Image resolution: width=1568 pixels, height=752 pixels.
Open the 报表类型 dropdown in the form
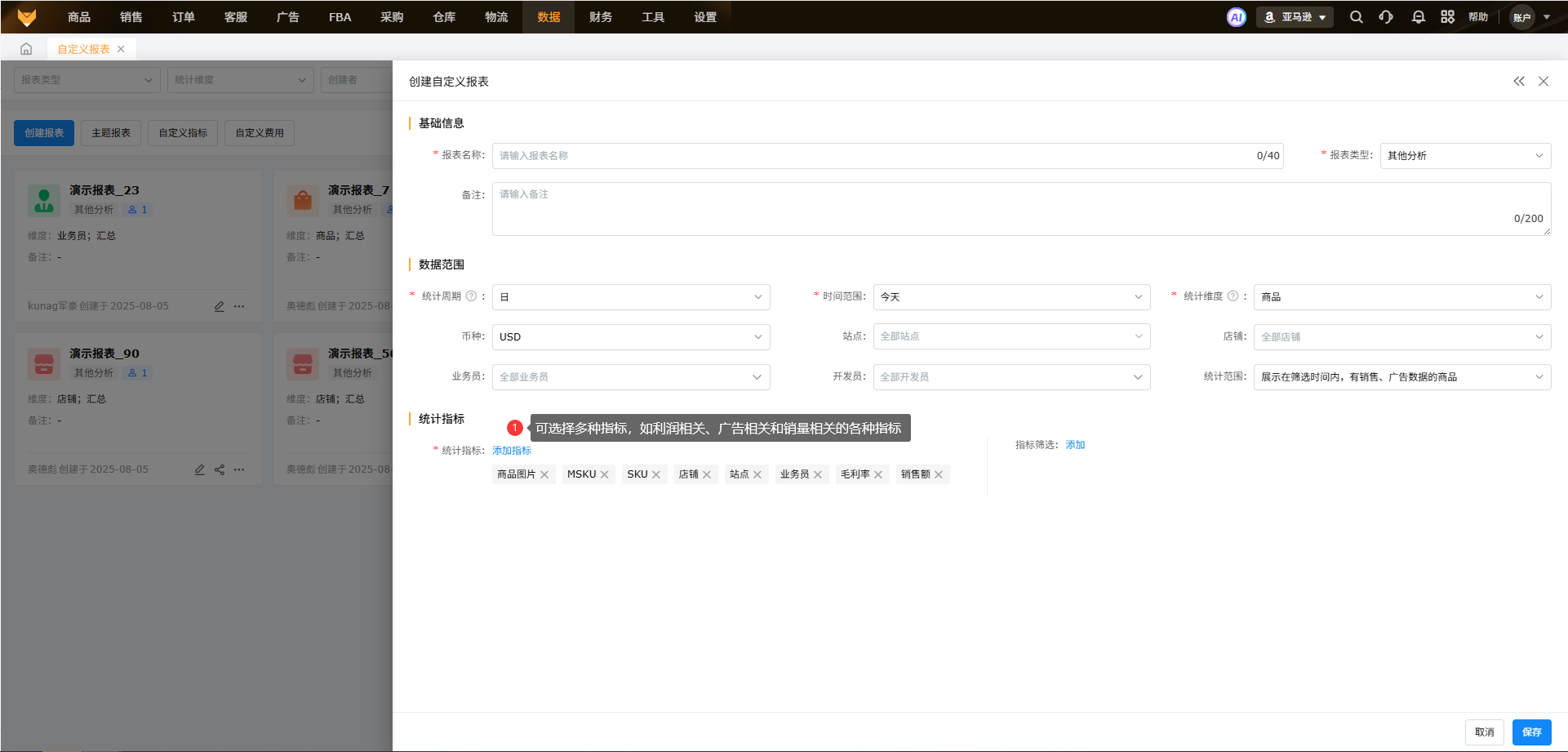point(1465,156)
